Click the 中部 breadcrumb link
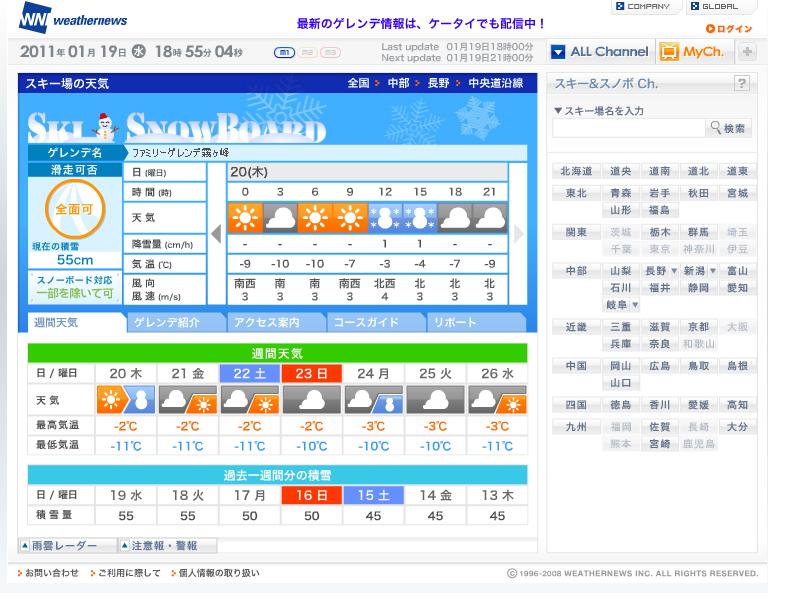 tap(398, 83)
